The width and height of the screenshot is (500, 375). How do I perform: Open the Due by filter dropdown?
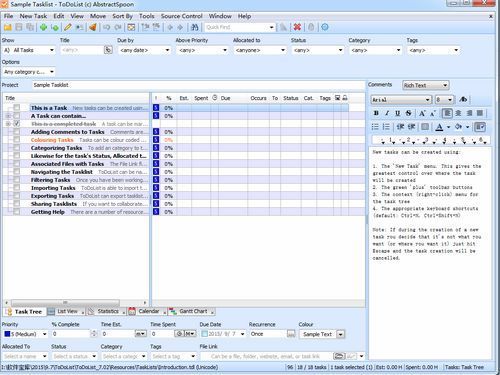pos(167,50)
